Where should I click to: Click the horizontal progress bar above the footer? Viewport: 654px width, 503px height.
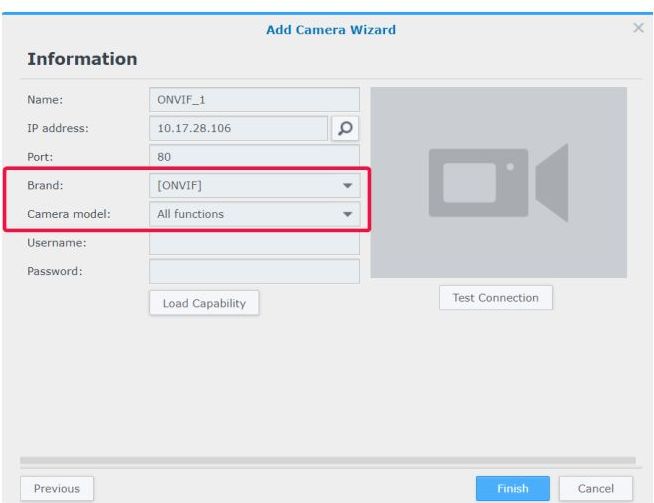[x=327, y=461]
